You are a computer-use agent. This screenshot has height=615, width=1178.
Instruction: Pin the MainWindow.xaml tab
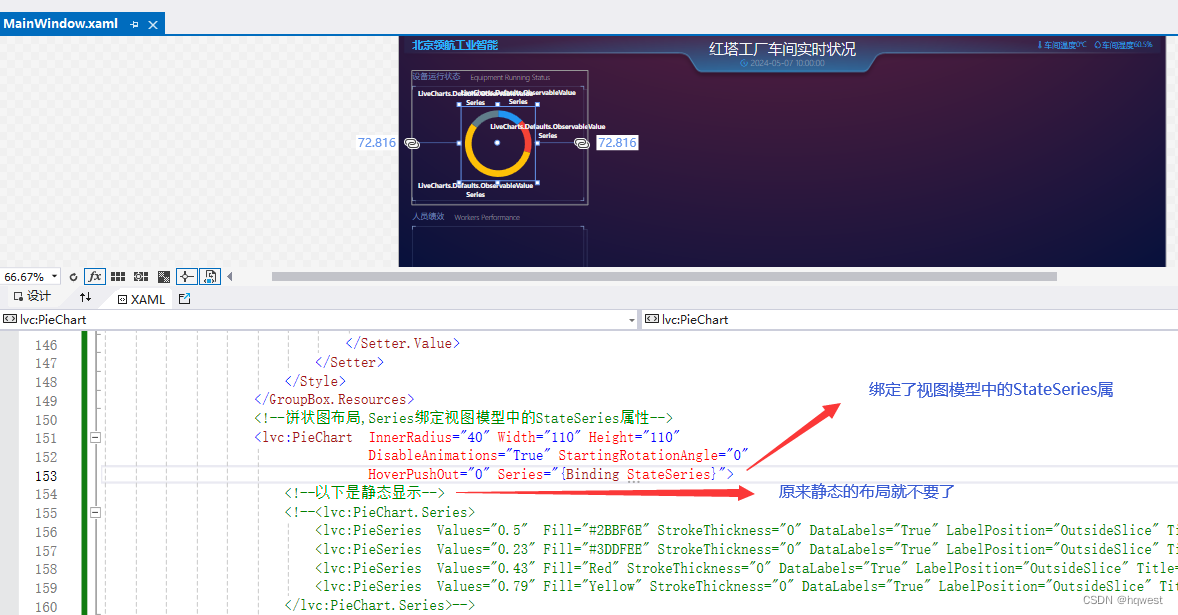coord(134,25)
